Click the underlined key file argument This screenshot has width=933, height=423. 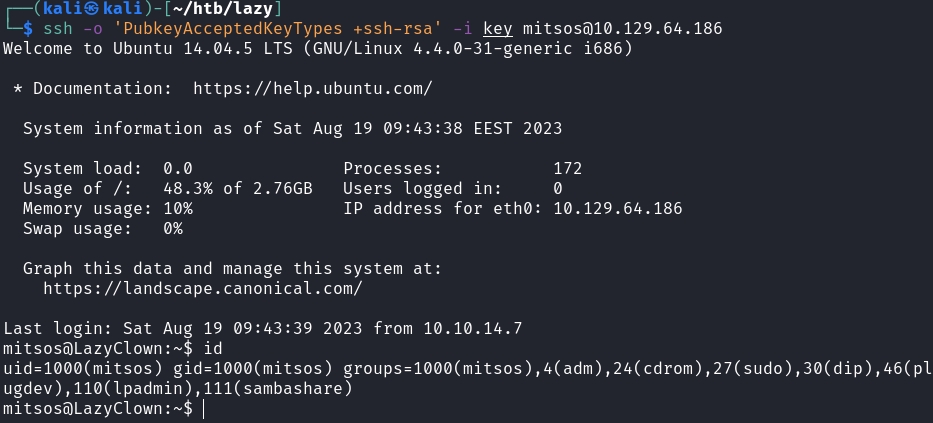coord(497,29)
